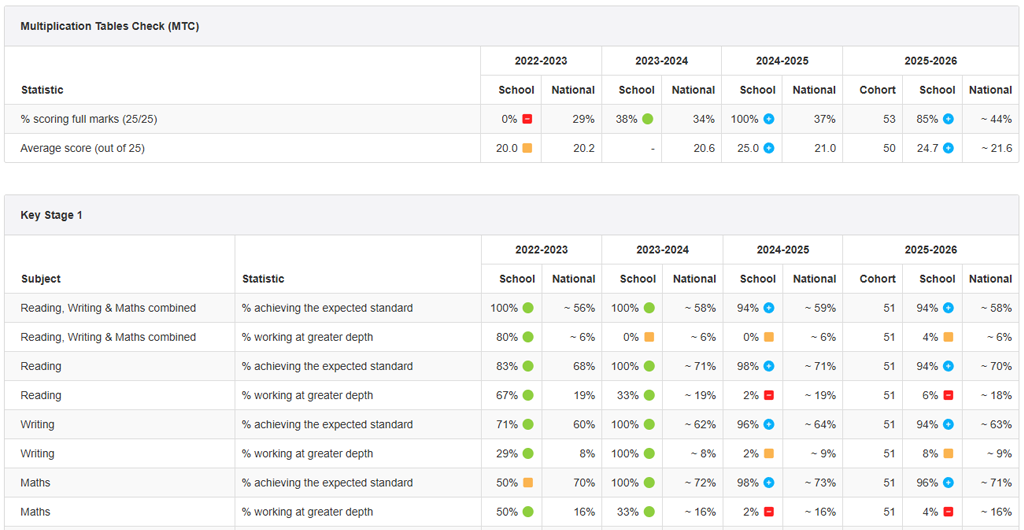
Task: Select the Key Stage 1 section header
Action: click(x=52, y=215)
